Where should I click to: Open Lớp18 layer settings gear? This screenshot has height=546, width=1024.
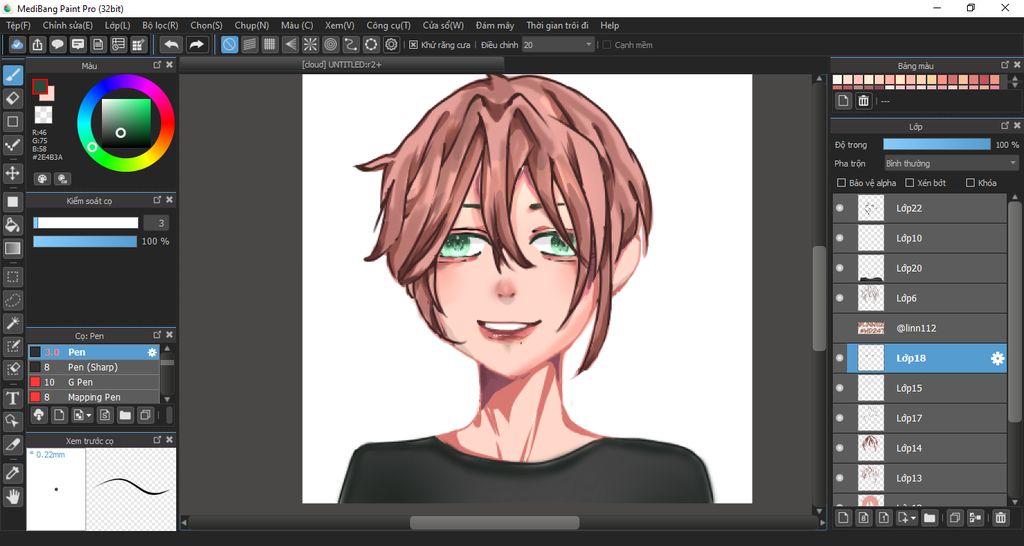pyautogui.click(x=997, y=359)
